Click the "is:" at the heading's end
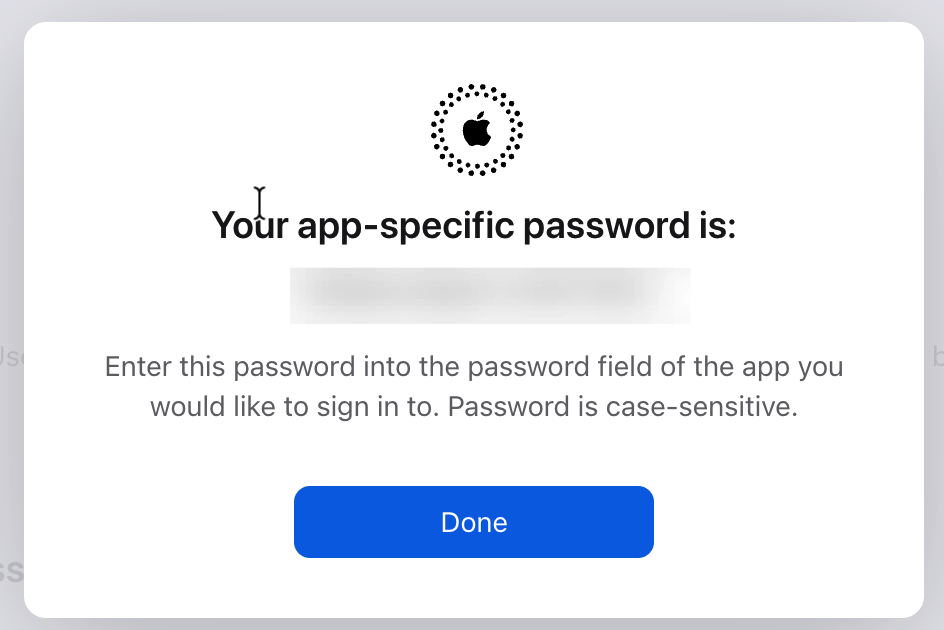 (x=711, y=228)
